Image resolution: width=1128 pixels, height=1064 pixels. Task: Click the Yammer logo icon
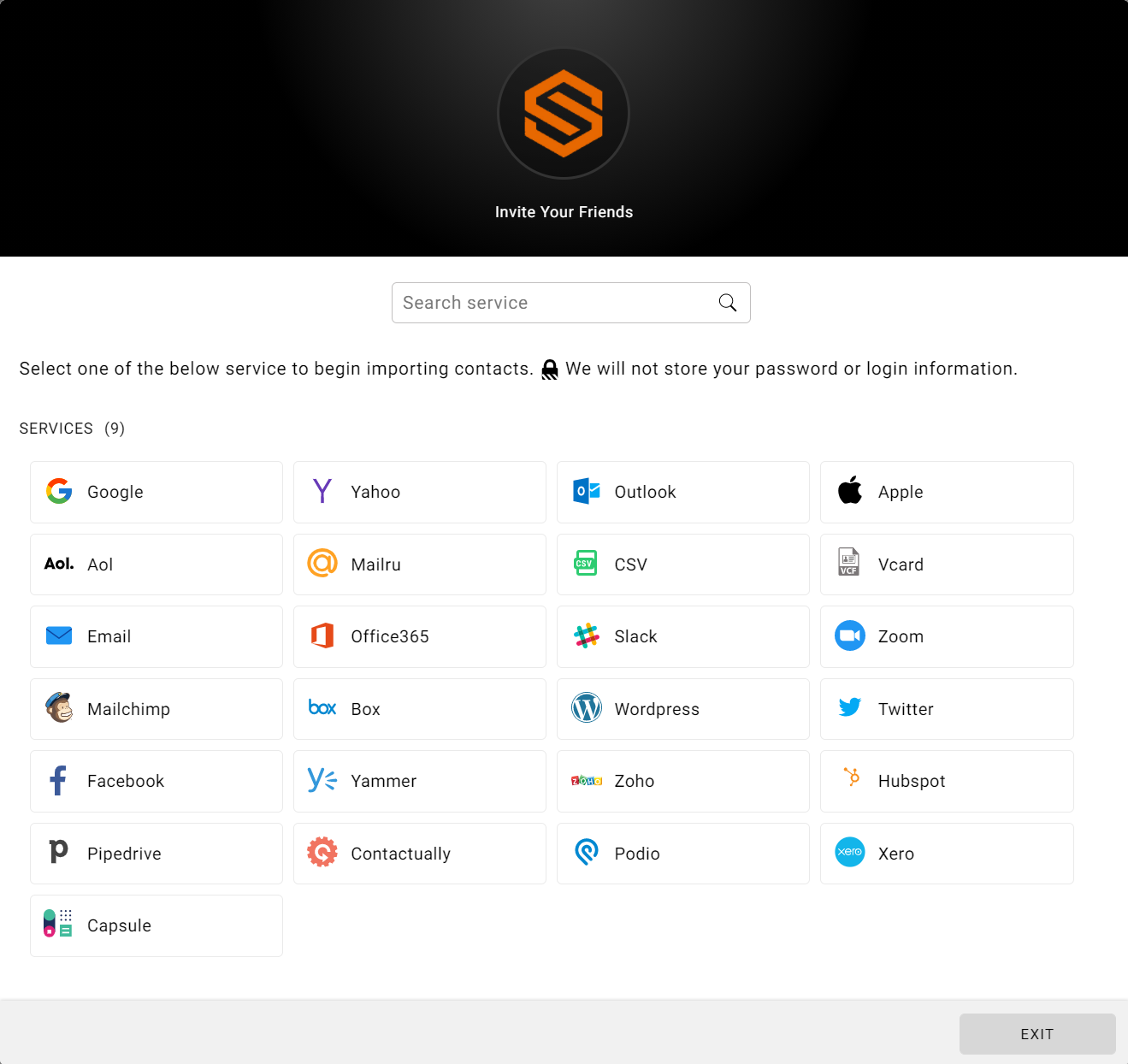point(322,780)
